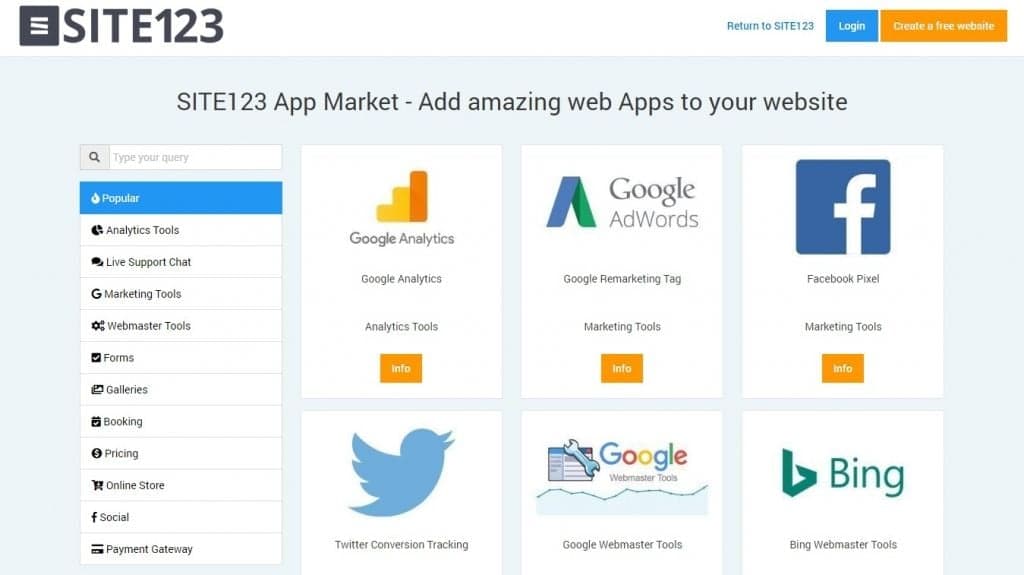
Task: Click the Facebook logo tile
Action: tap(842, 207)
